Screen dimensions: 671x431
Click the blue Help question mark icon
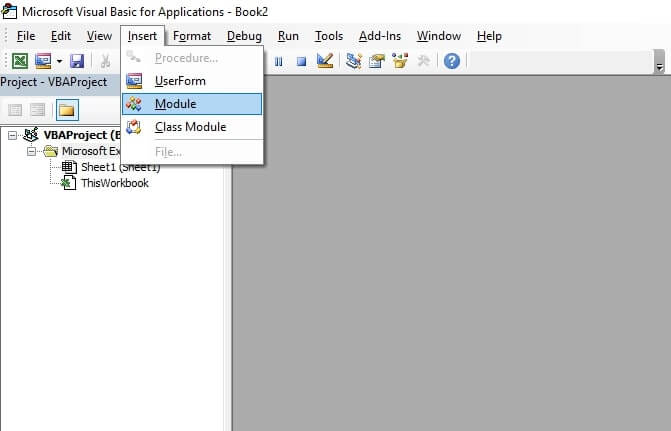pyautogui.click(x=452, y=61)
